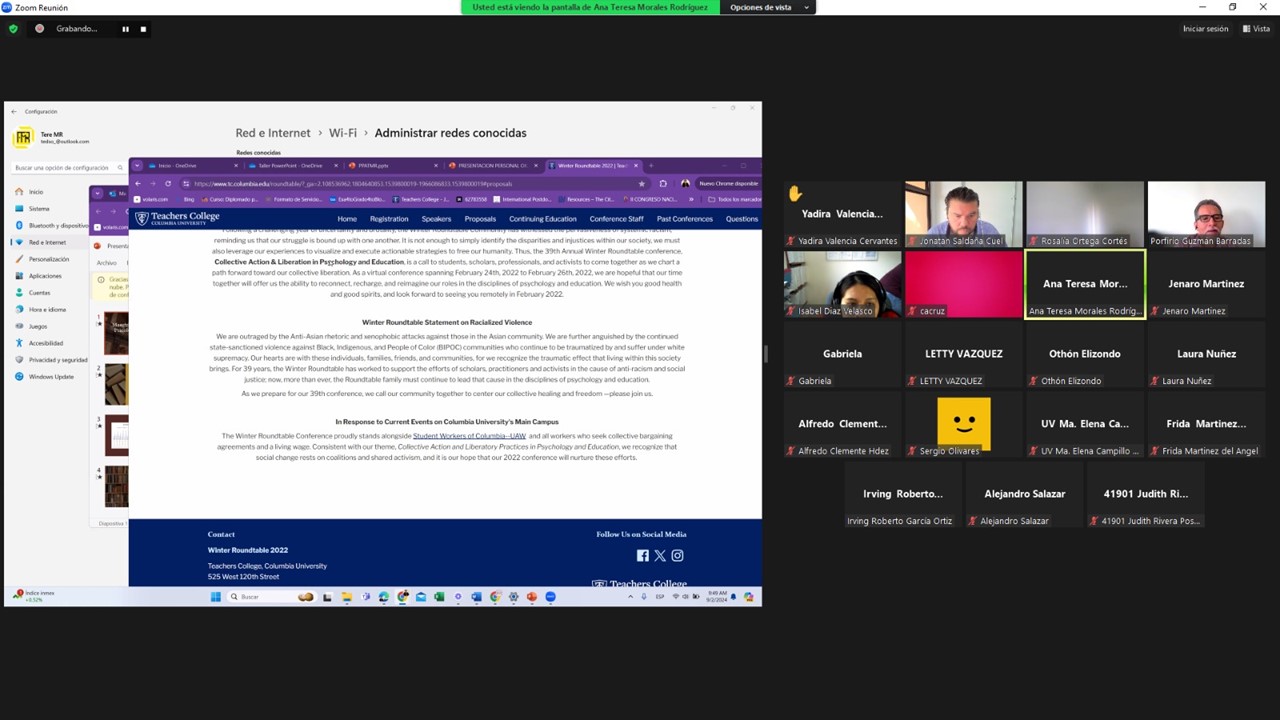
Task: Open the Vista layout menu
Action: [x=1256, y=29]
